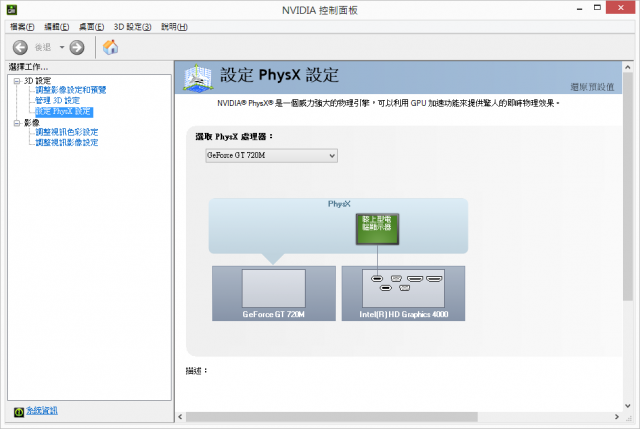Open the PhysX processor GeForce GT 720M dropdown
The image size is (640, 429).
coord(271,156)
